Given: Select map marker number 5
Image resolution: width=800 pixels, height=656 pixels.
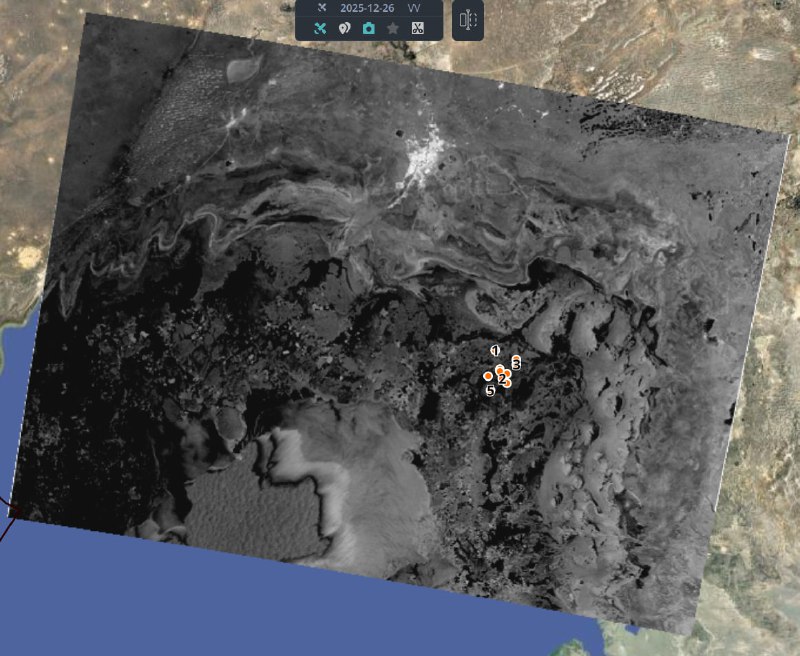Looking at the screenshot, I should tap(490, 391).
